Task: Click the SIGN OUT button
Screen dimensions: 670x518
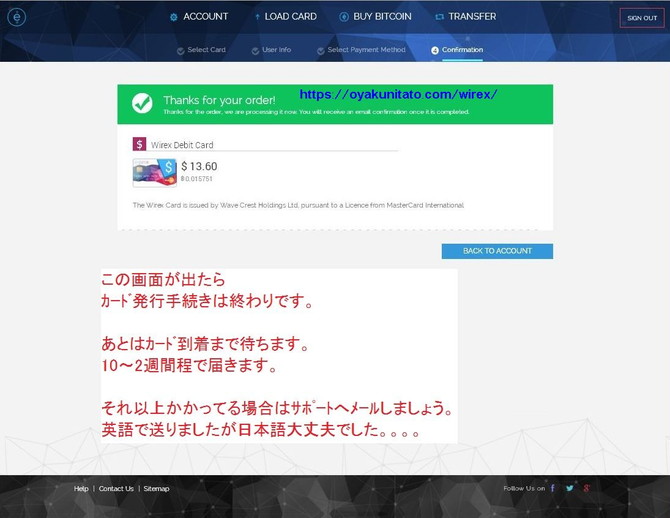Action: pos(642,18)
